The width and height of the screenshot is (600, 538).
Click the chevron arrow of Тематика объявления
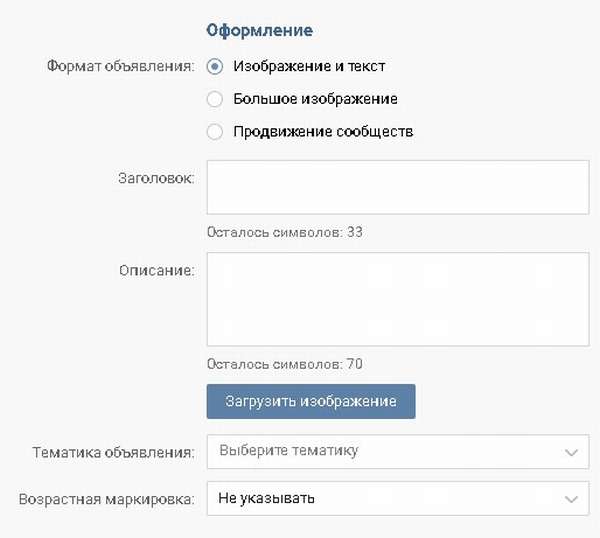[571, 452]
